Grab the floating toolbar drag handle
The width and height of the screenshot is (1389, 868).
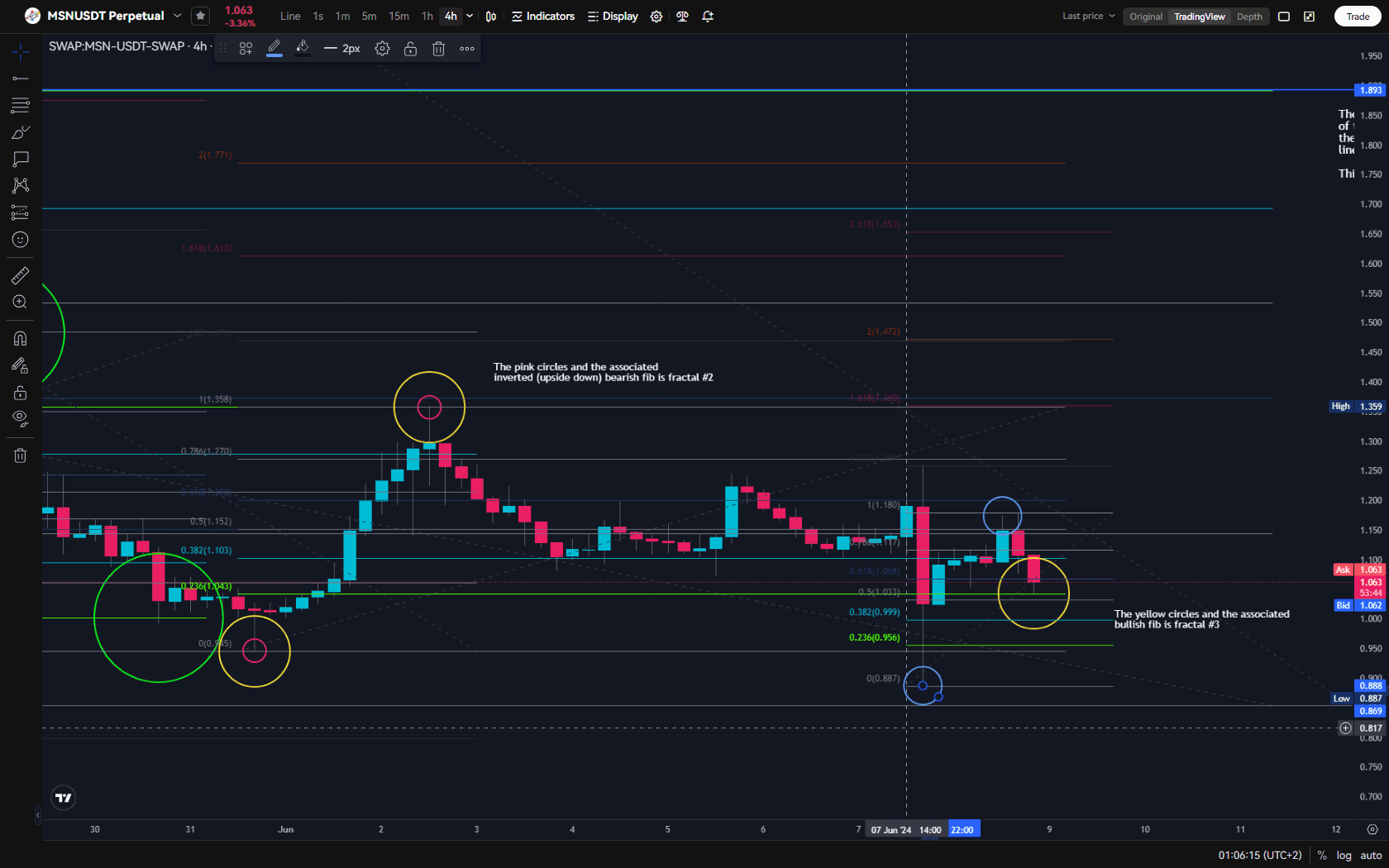click(x=222, y=49)
